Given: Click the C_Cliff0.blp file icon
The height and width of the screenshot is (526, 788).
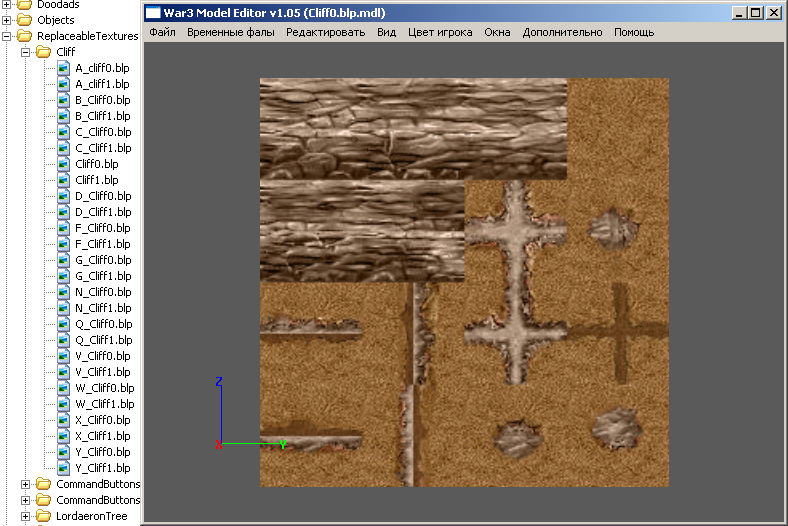Looking at the screenshot, I should (63, 132).
